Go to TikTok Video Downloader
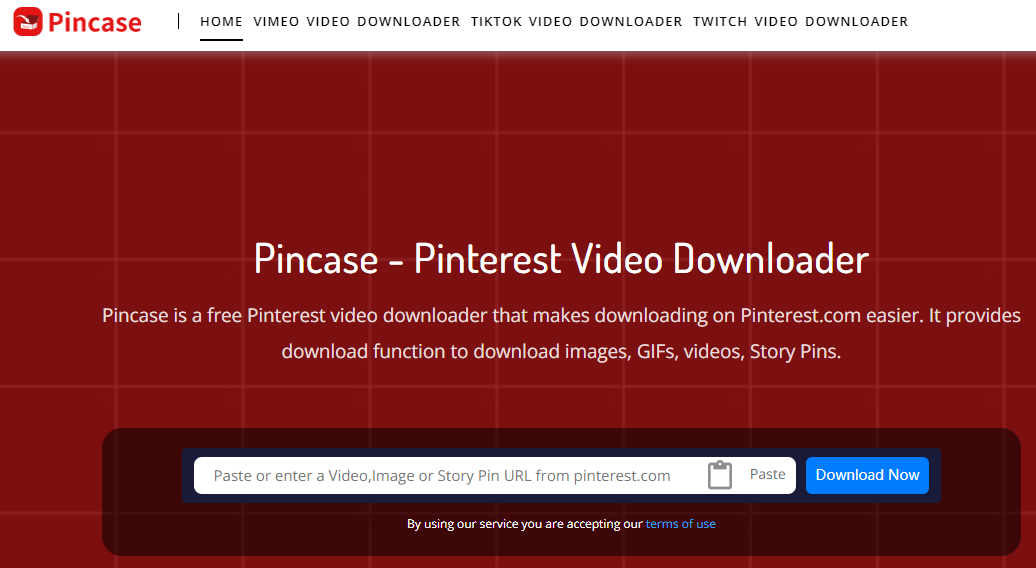 click(x=576, y=22)
